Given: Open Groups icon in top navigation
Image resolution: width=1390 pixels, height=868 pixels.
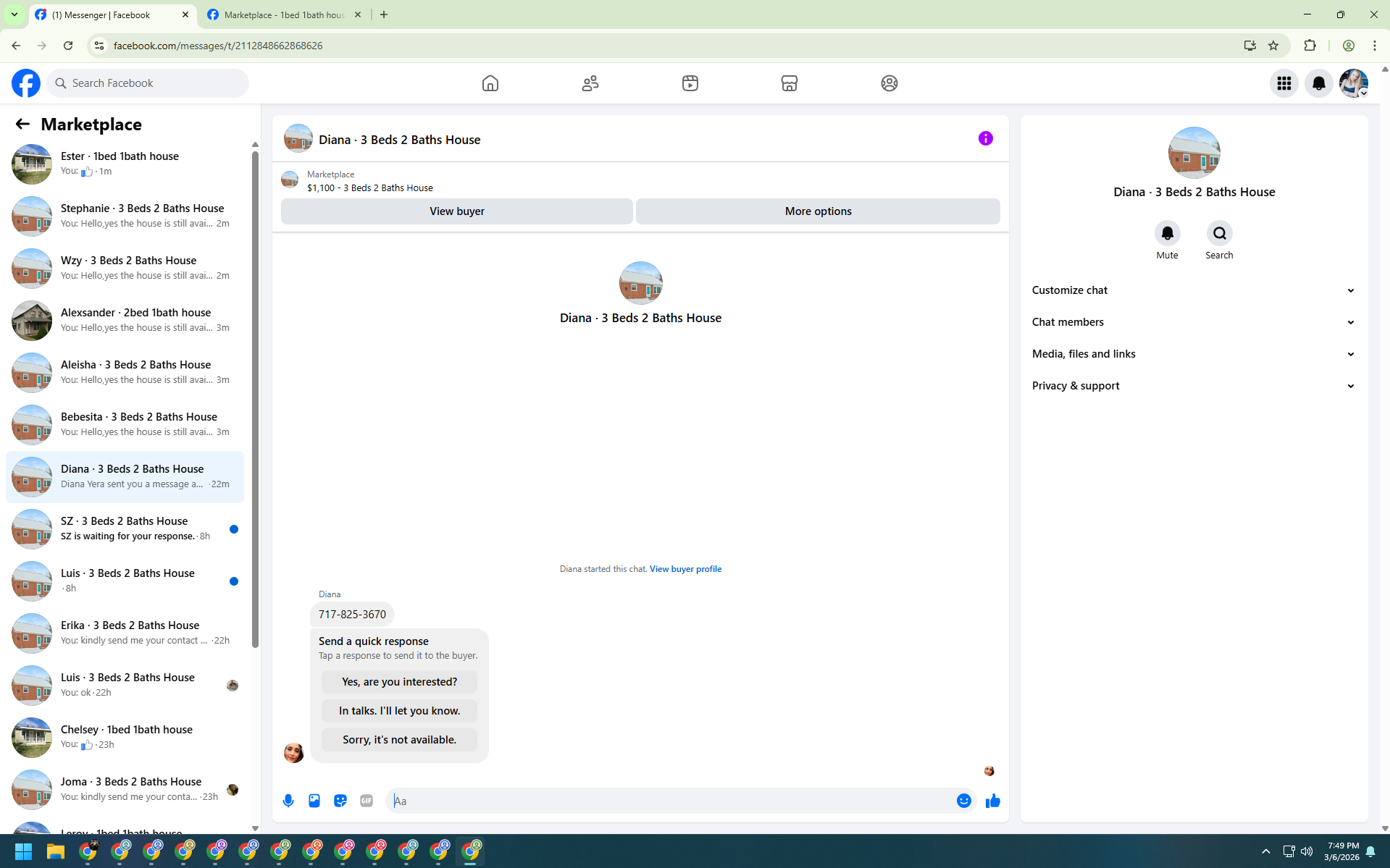Looking at the screenshot, I should coord(889,83).
